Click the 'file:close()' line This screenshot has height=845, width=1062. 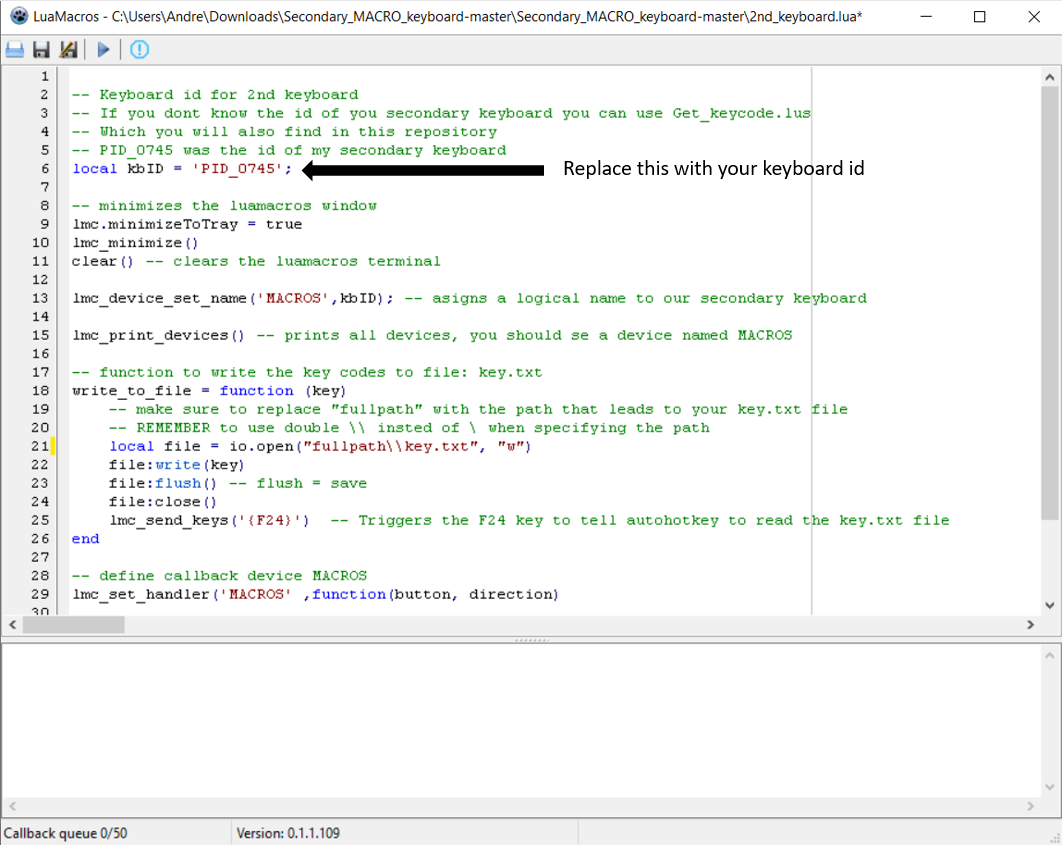tap(163, 502)
